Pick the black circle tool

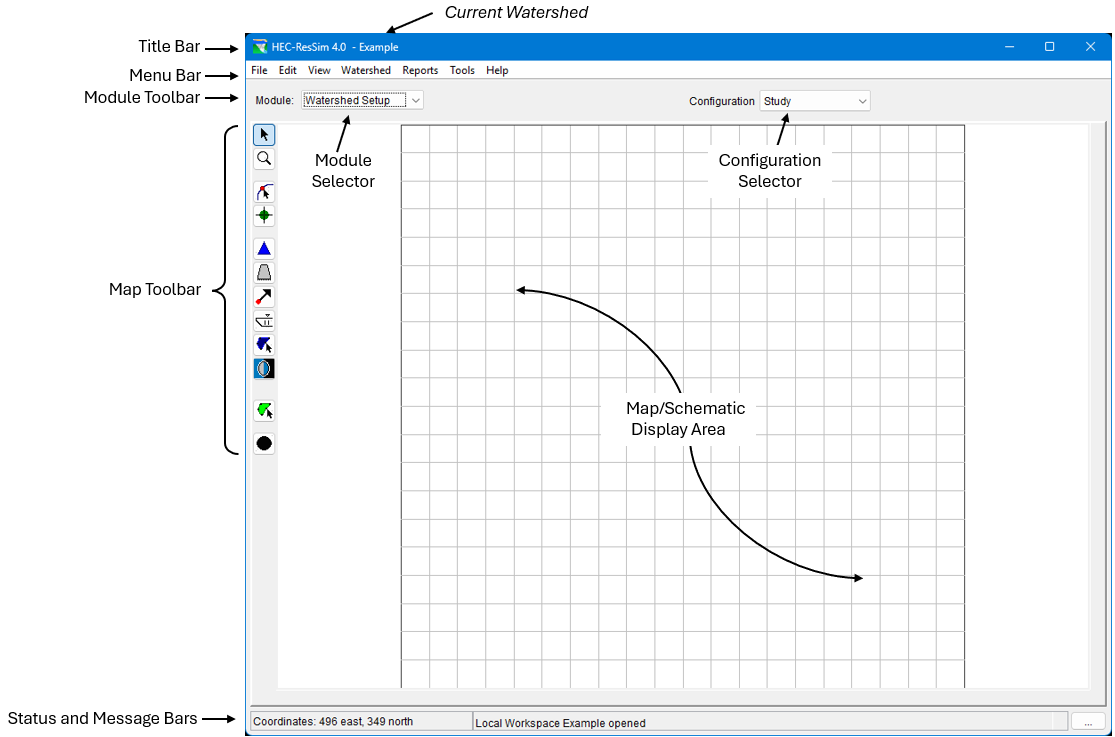point(264,443)
